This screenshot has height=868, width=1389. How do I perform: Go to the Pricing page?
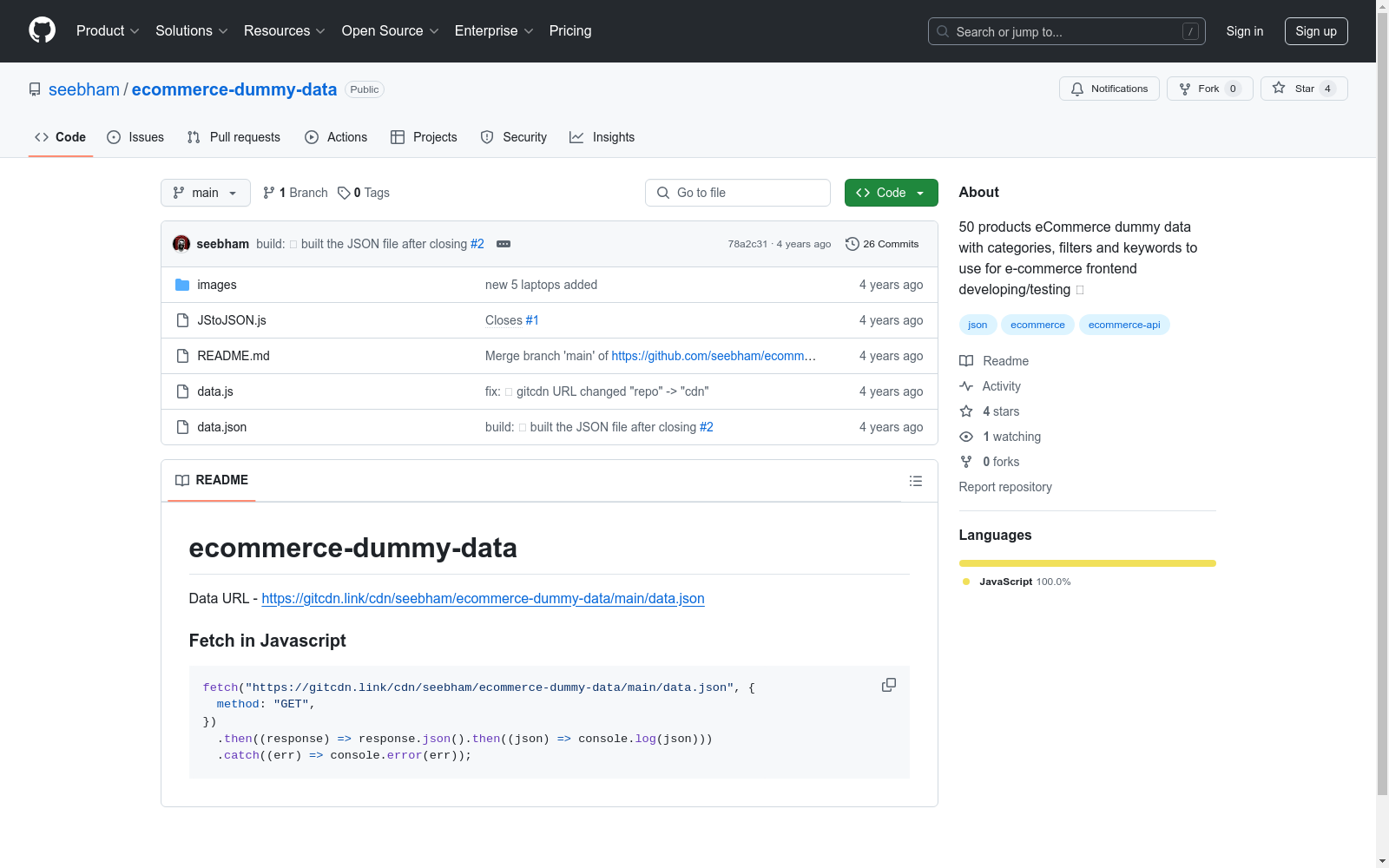coord(570,31)
